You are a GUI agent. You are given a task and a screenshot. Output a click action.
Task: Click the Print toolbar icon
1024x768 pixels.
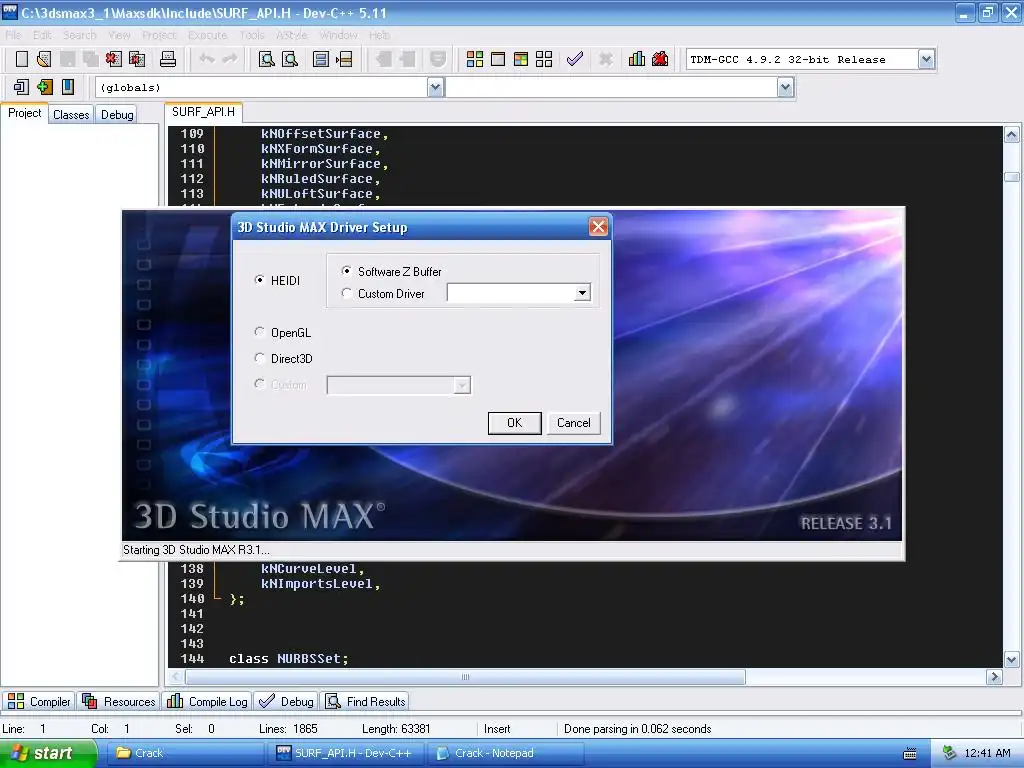pos(168,59)
